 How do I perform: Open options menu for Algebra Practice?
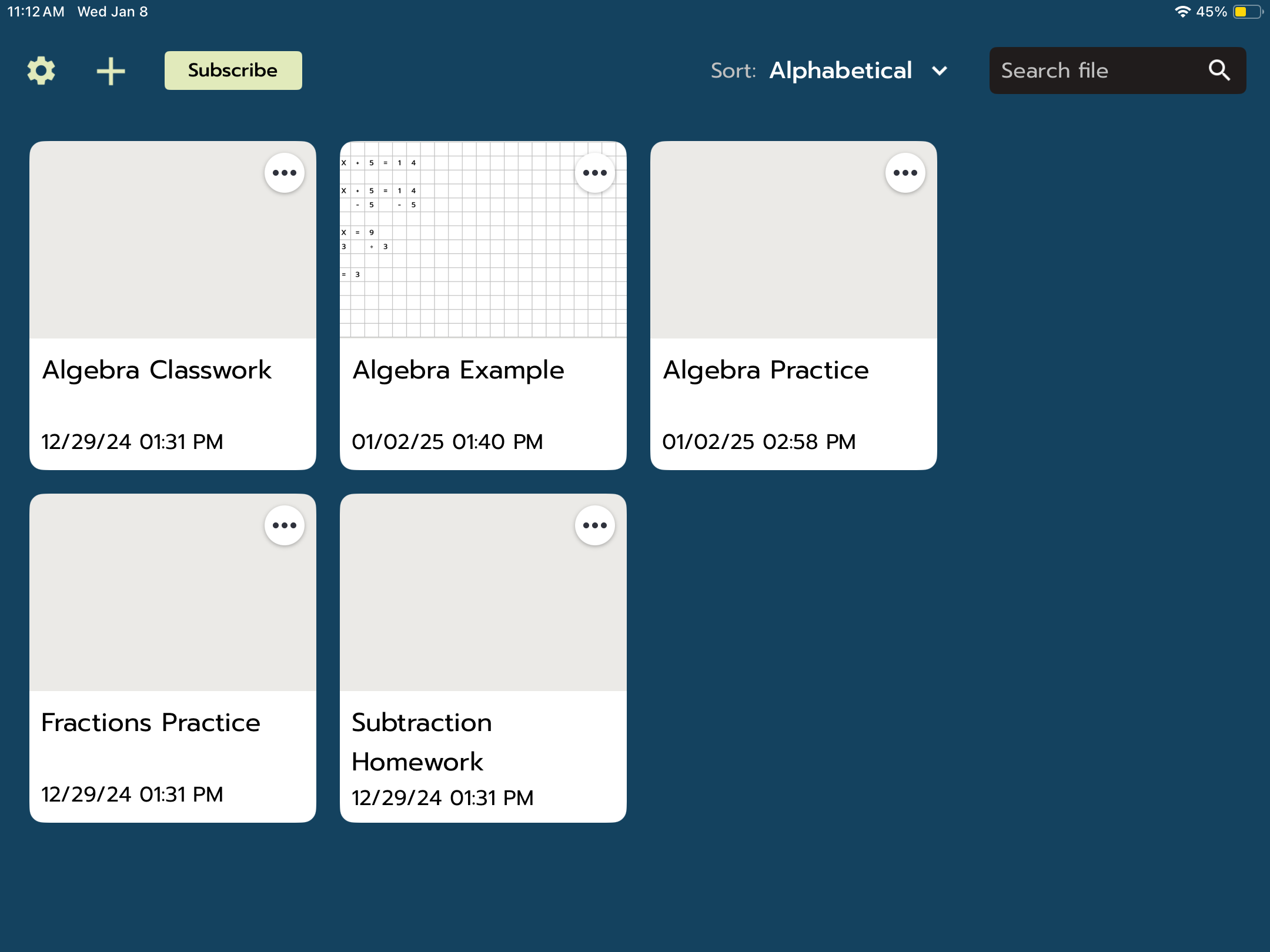click(x=905, y=173)
